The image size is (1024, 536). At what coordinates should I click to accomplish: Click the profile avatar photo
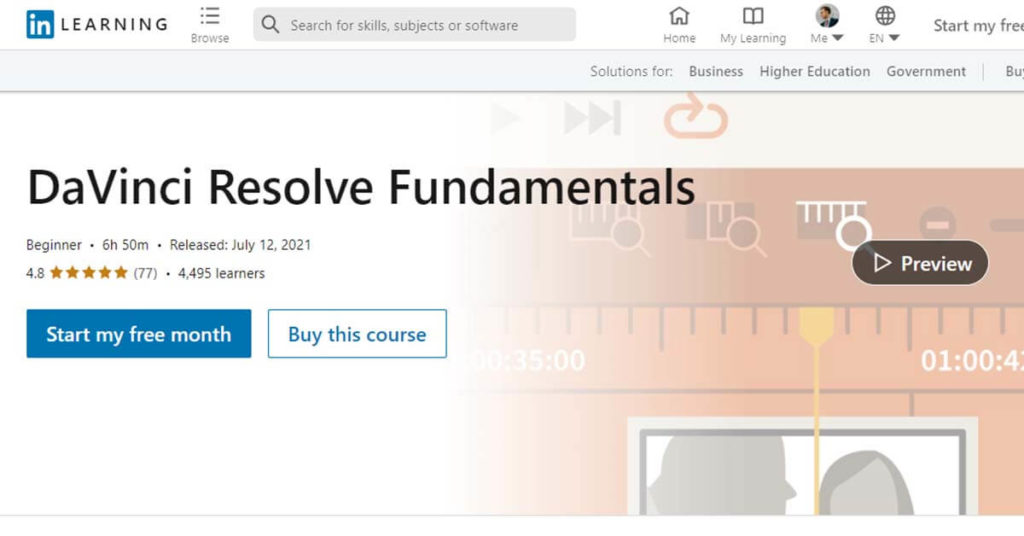(x=827, y=16)
